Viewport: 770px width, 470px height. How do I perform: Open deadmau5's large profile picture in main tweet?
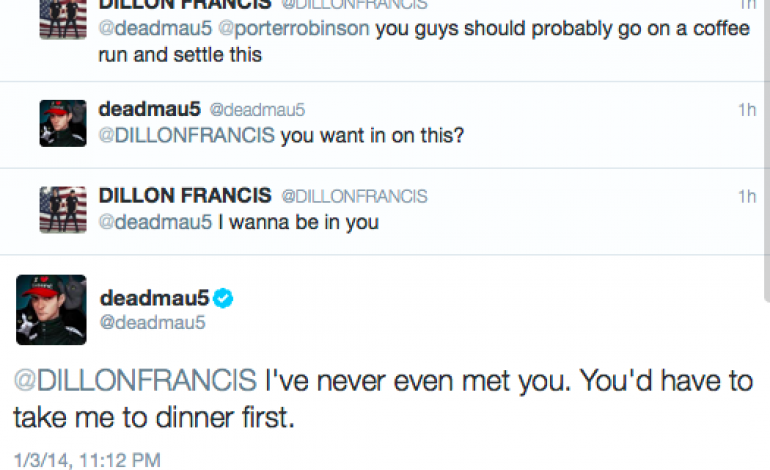pyautogui.click(x=47, y=307)
